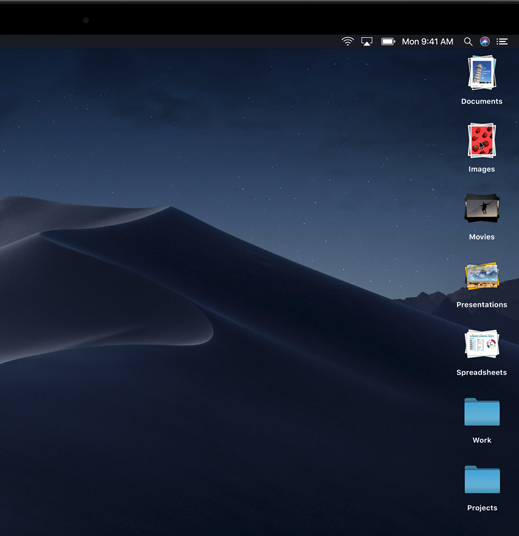Open the Wi-Fi status menu
This screenshot has width=519, height=536.
point(347,42)
